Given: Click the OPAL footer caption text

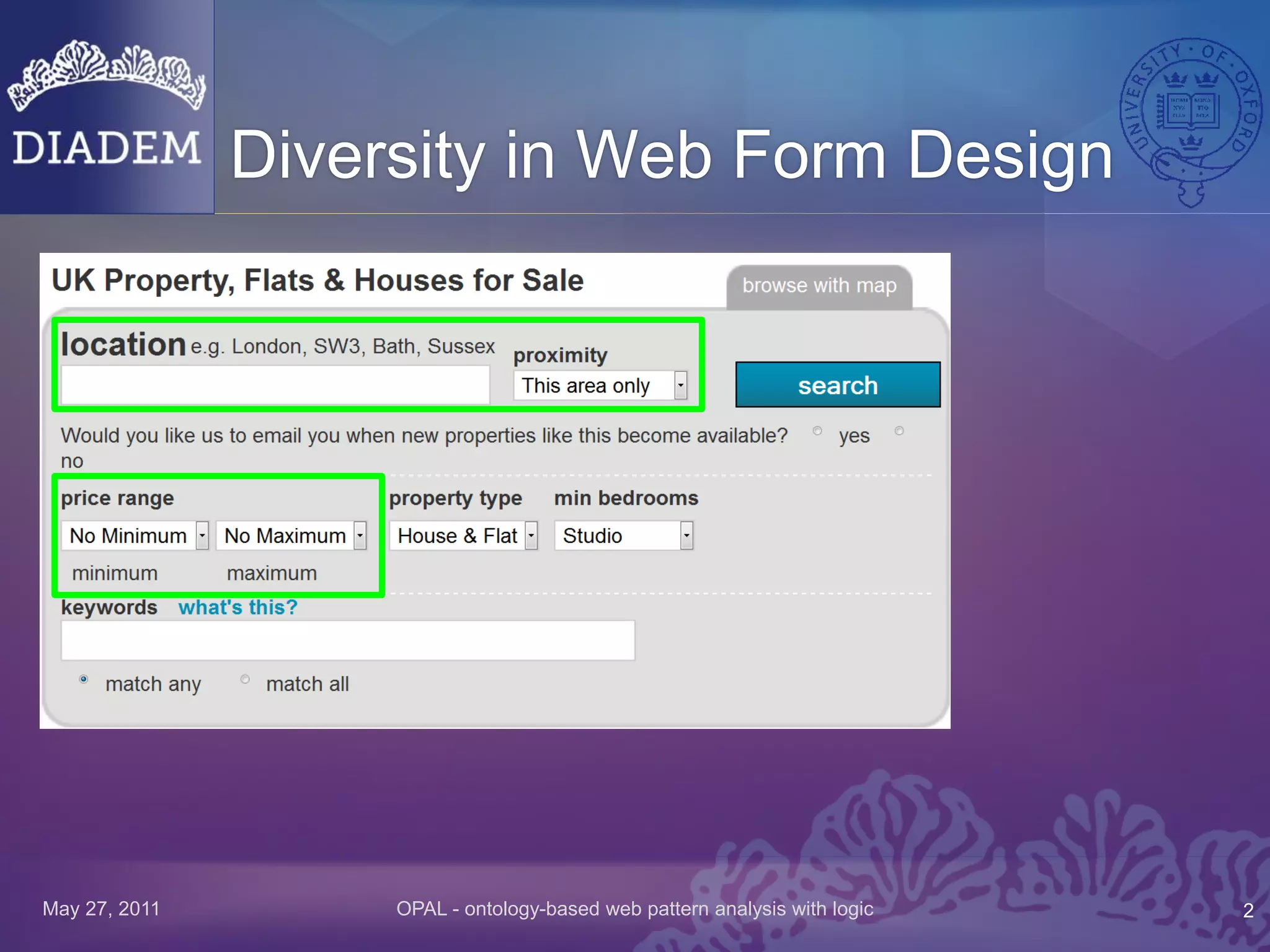Looking at the screenshot, I should (634, 909).
